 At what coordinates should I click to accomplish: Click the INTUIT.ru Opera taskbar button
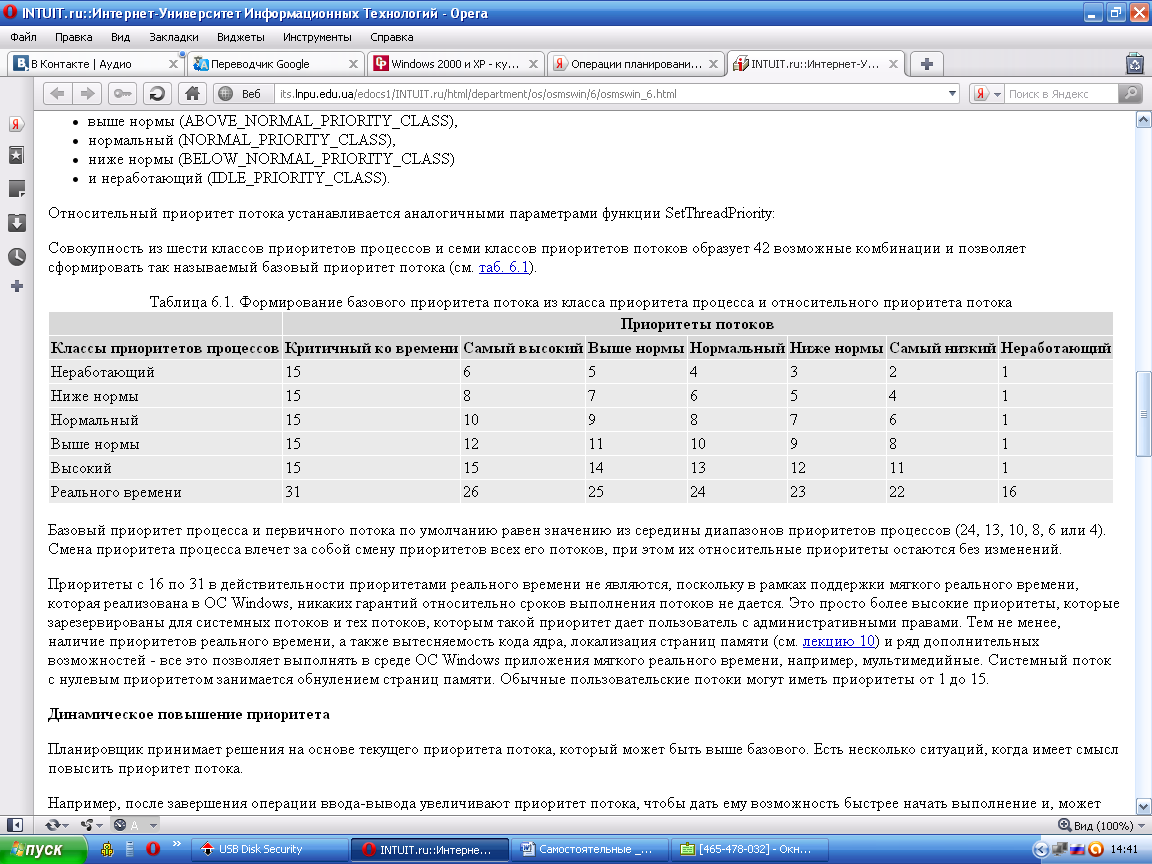coord(429,849)
